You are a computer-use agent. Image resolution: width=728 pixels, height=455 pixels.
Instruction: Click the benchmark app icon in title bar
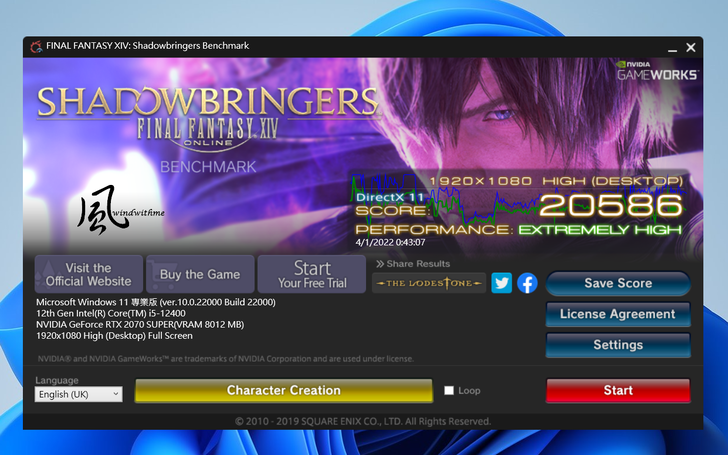(36, 46)
